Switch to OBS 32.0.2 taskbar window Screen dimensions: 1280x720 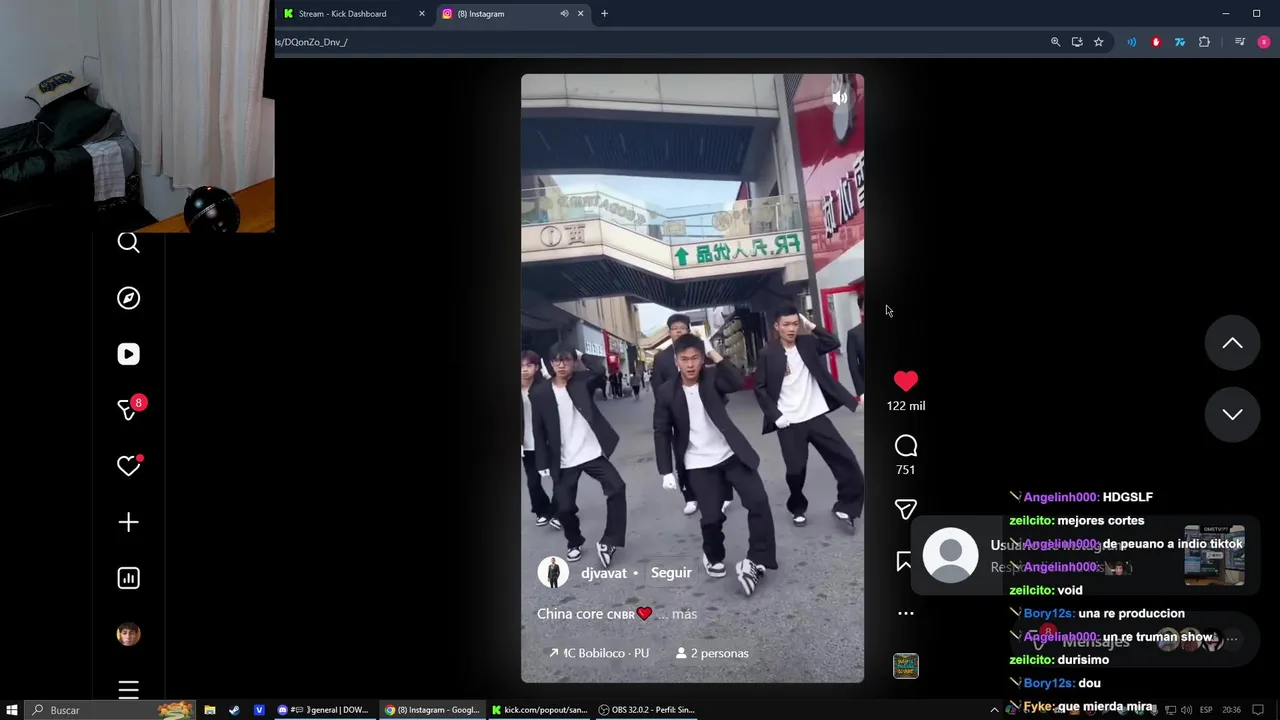[x=646, y=710]
